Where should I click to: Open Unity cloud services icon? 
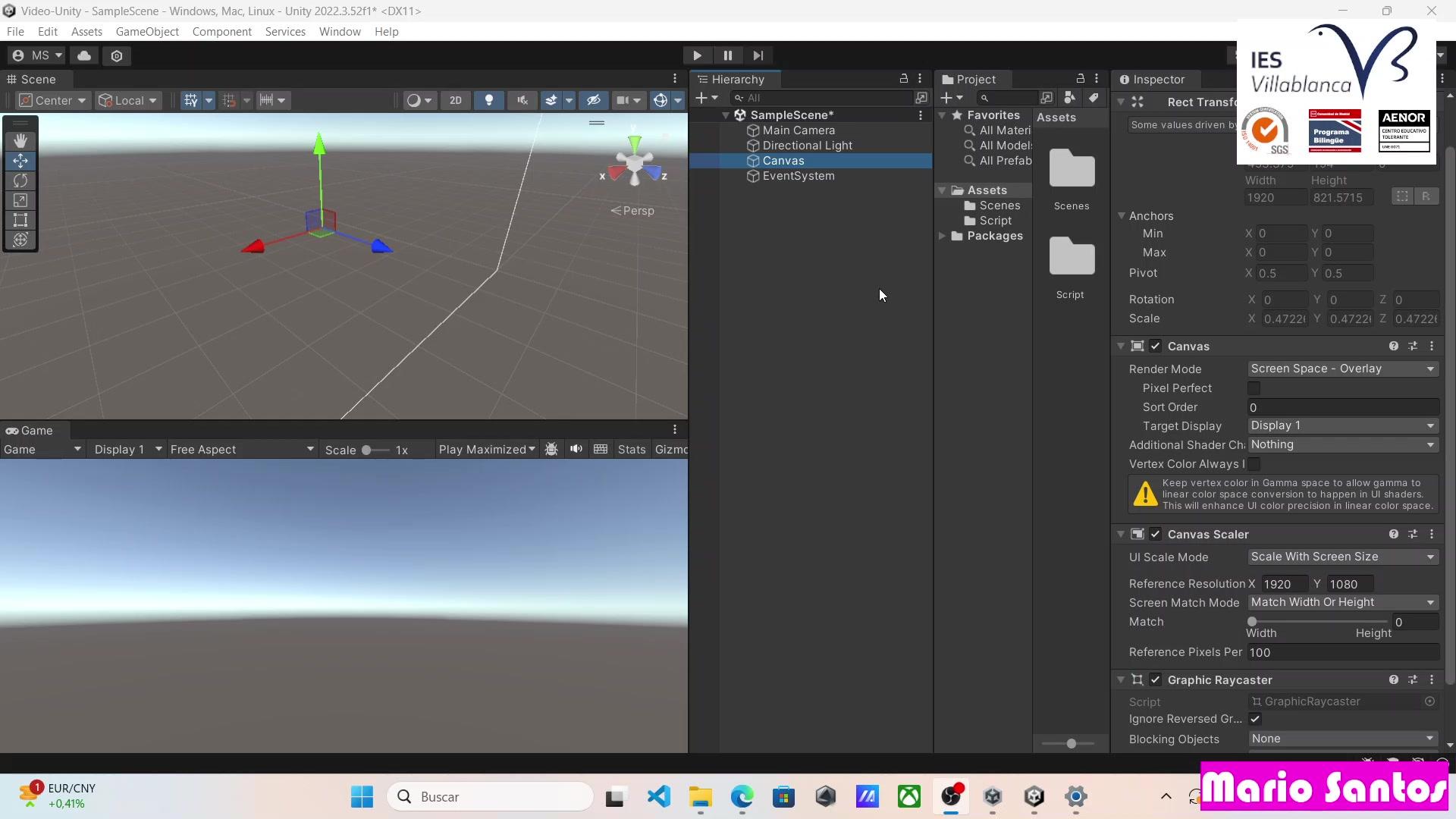pos(84,55)
